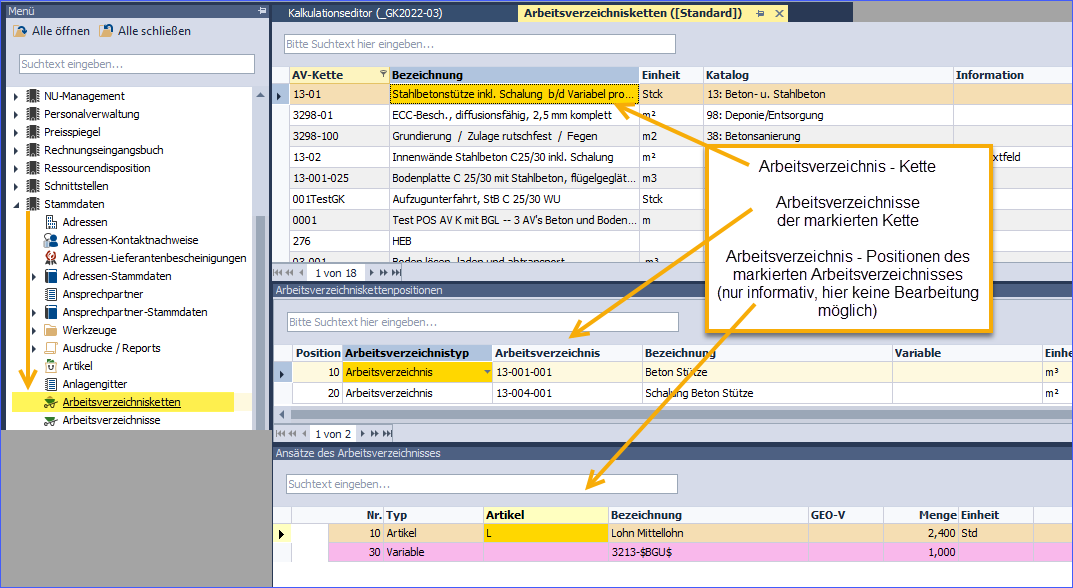The width and height of the screenshot is (1073, 588).
Task: Close the Arbeitsverzeichnisketten tab
Action: click(x=778, y=13)
